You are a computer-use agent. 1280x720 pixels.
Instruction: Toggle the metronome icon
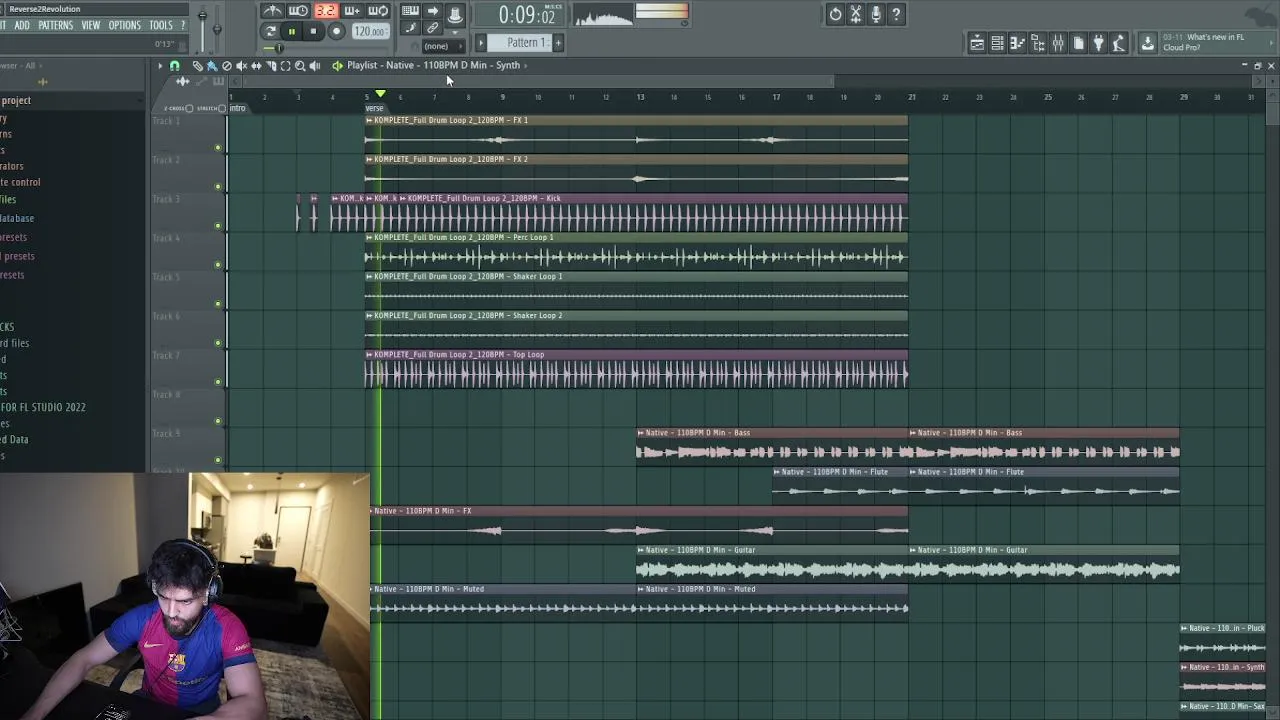pyautogui.click(x=272, y=11)
